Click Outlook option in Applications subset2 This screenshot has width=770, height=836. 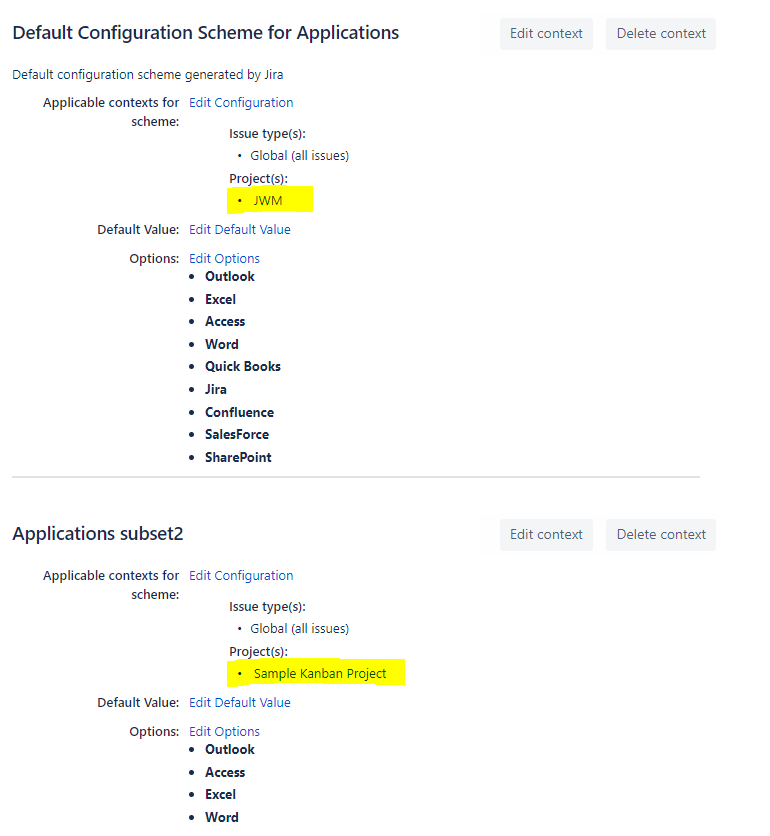(230, 749)
